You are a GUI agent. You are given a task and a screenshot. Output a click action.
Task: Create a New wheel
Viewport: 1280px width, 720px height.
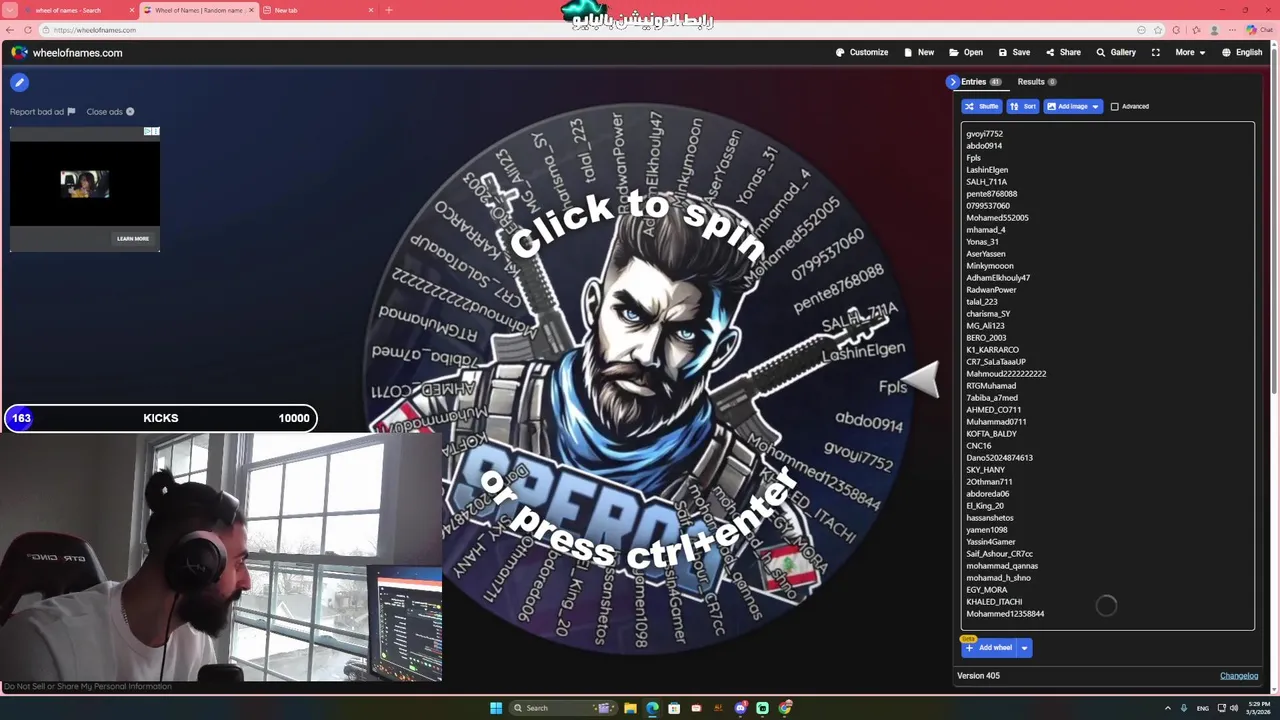tap(919, 52)
